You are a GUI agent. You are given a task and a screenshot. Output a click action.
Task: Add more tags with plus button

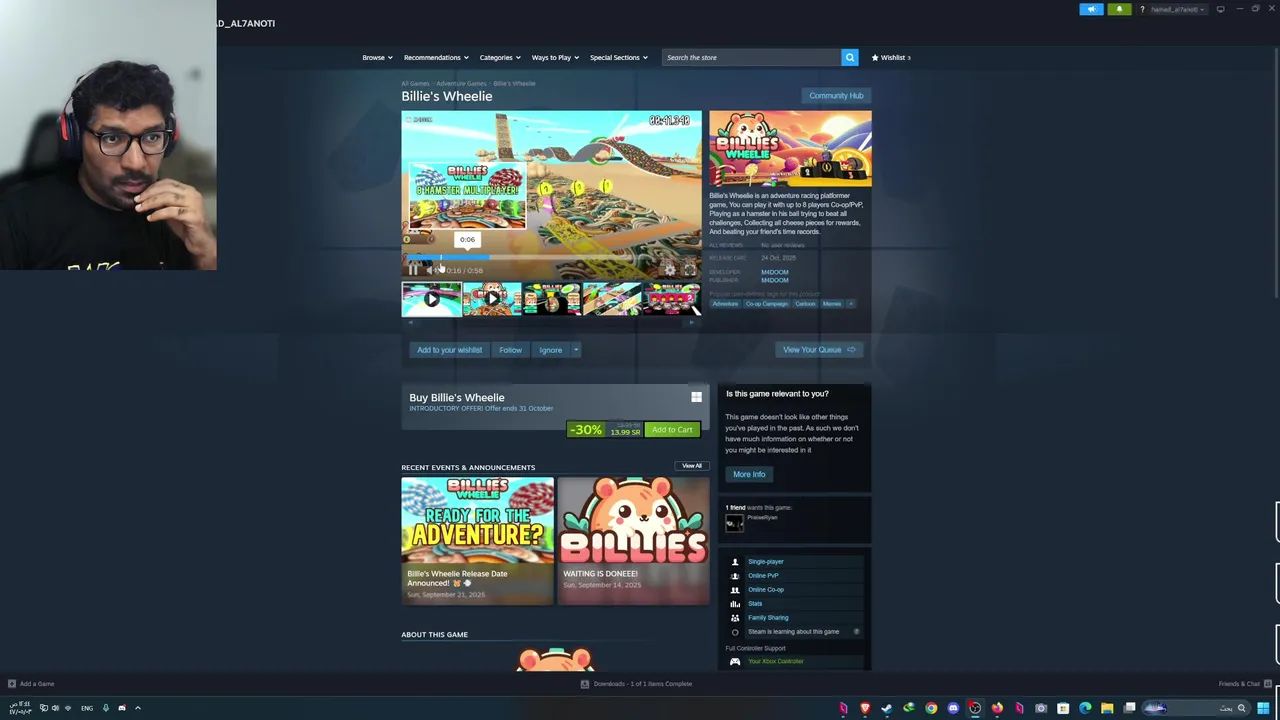tap(851, 304)
